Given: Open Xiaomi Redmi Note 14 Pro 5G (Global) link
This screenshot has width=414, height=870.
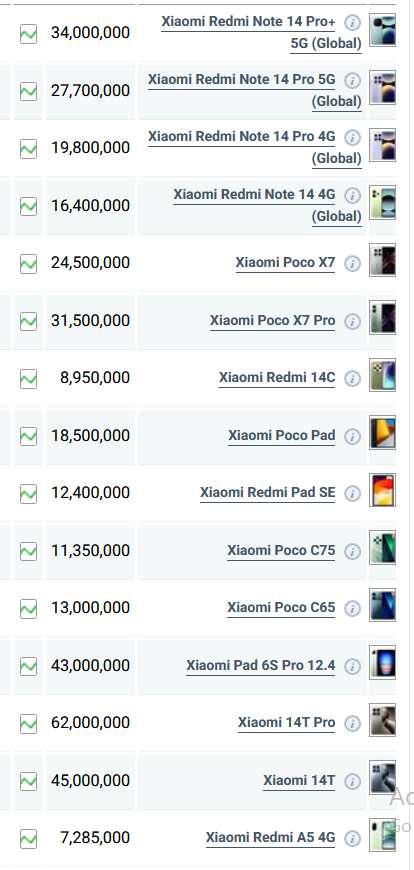Looking at the screenshot, I should 255,90.
